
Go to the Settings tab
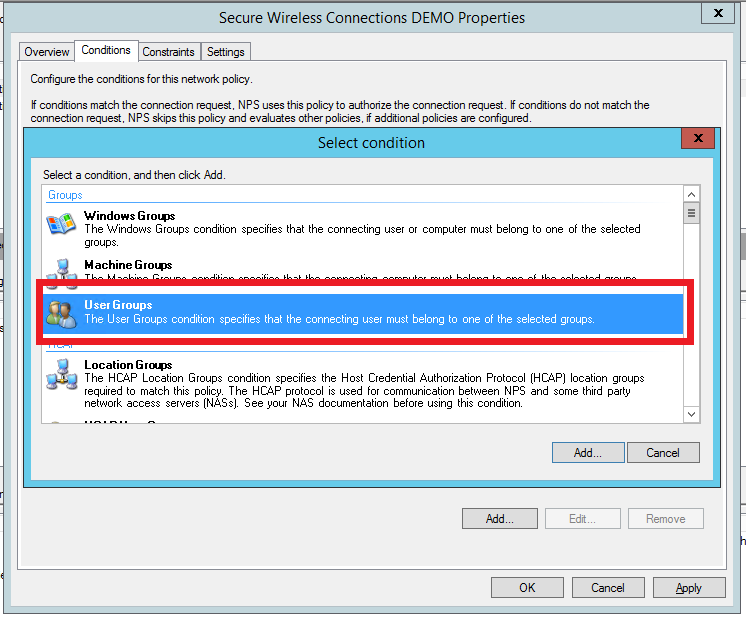point(225,52)
